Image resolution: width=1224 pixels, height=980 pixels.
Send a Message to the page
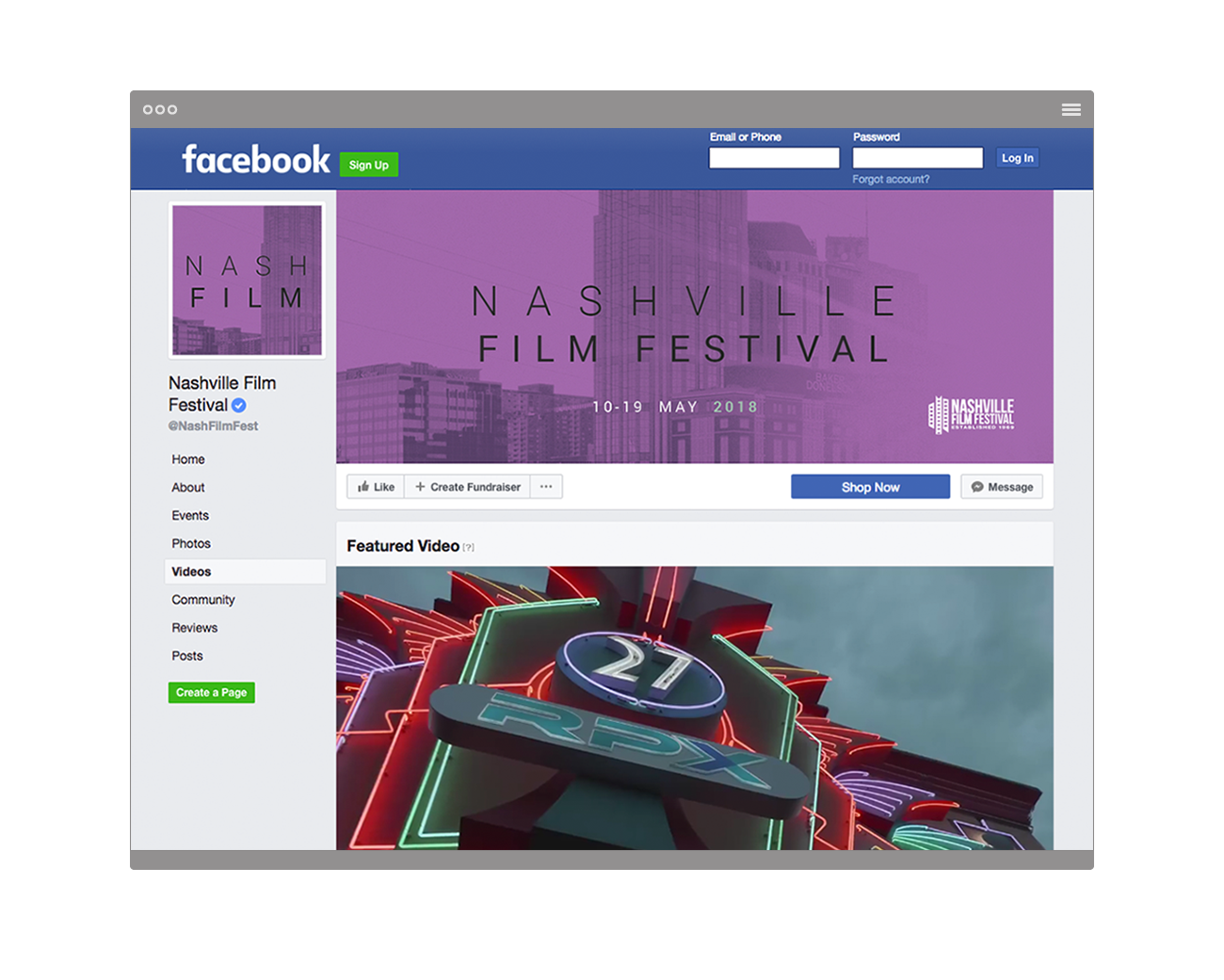pos(1002,487)
